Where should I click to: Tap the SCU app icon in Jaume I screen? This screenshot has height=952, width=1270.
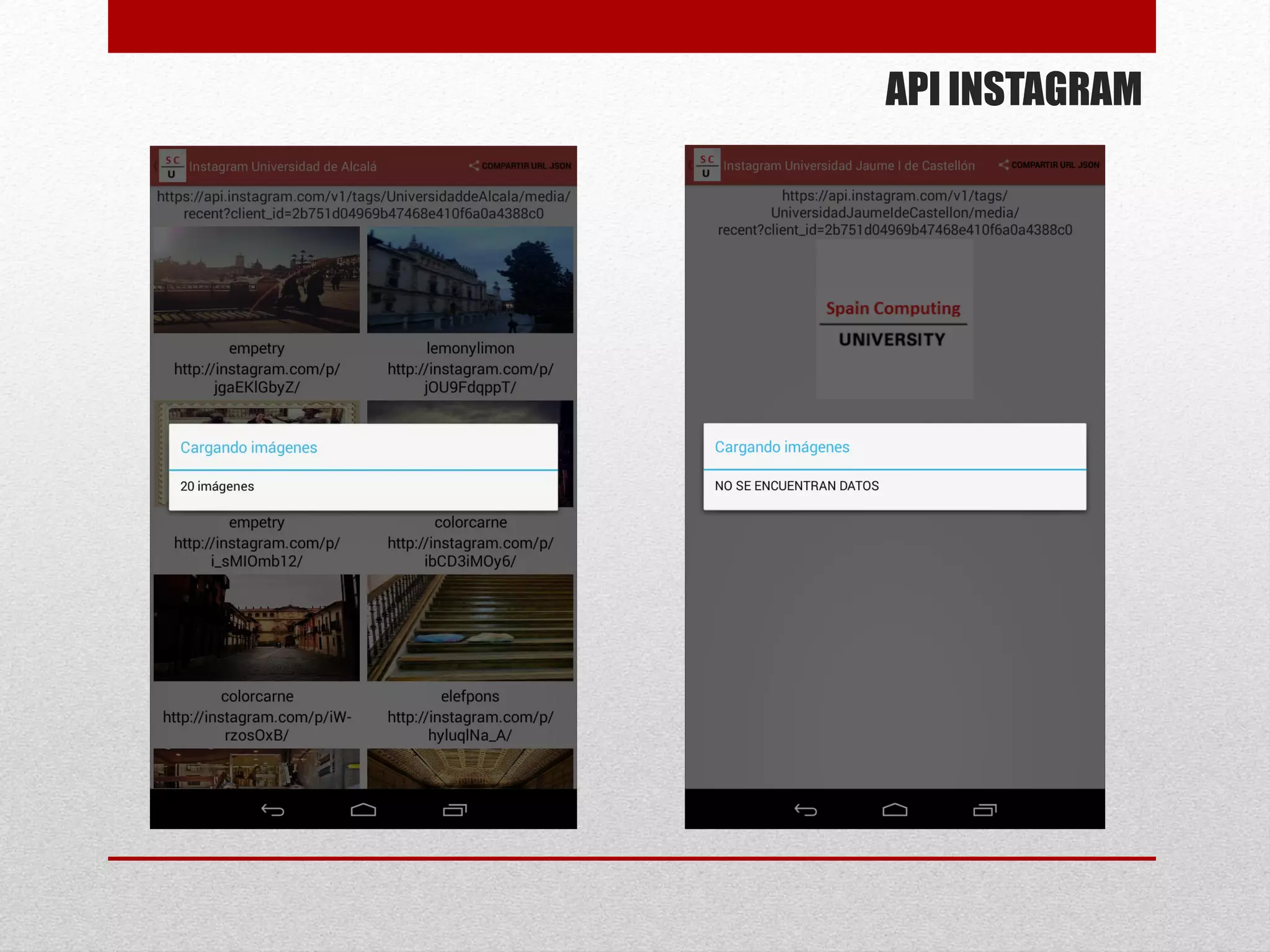click(x=707, y=165)
